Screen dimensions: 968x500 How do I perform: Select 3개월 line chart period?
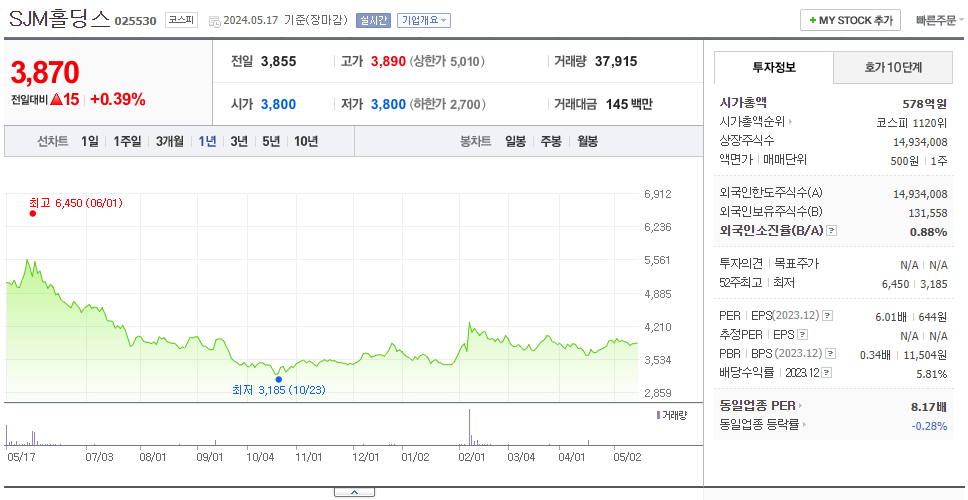170,141
